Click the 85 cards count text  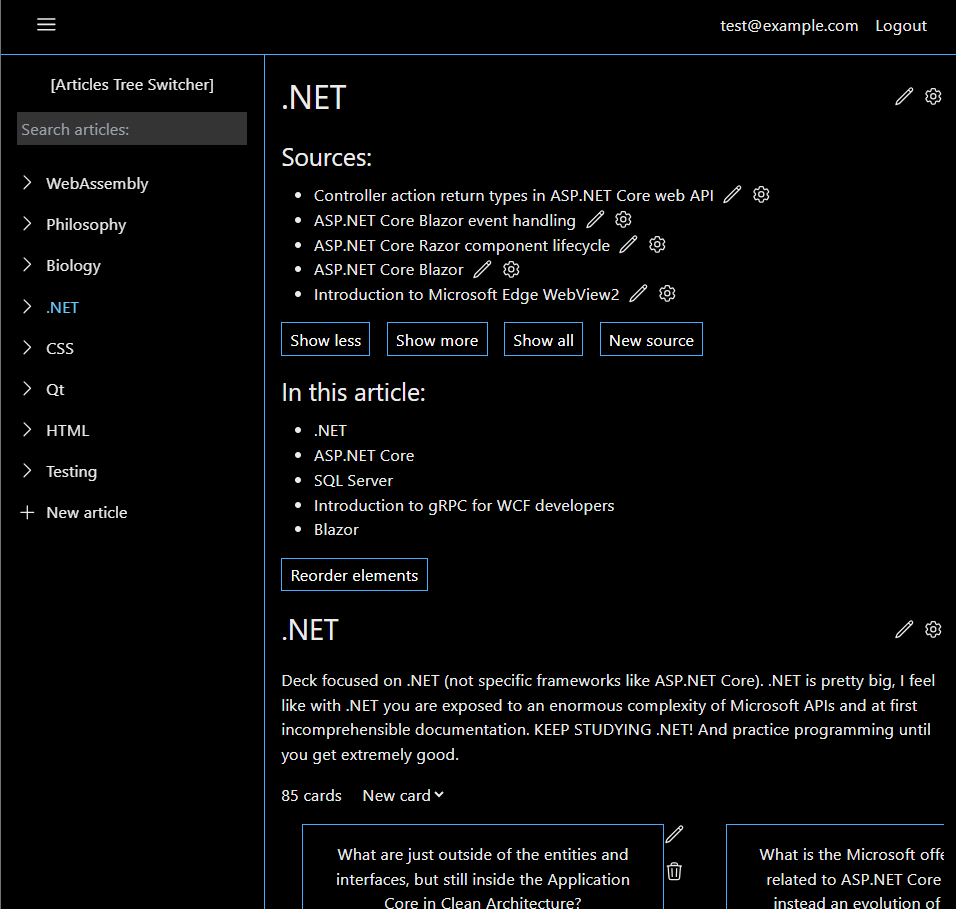click(311, 796)
